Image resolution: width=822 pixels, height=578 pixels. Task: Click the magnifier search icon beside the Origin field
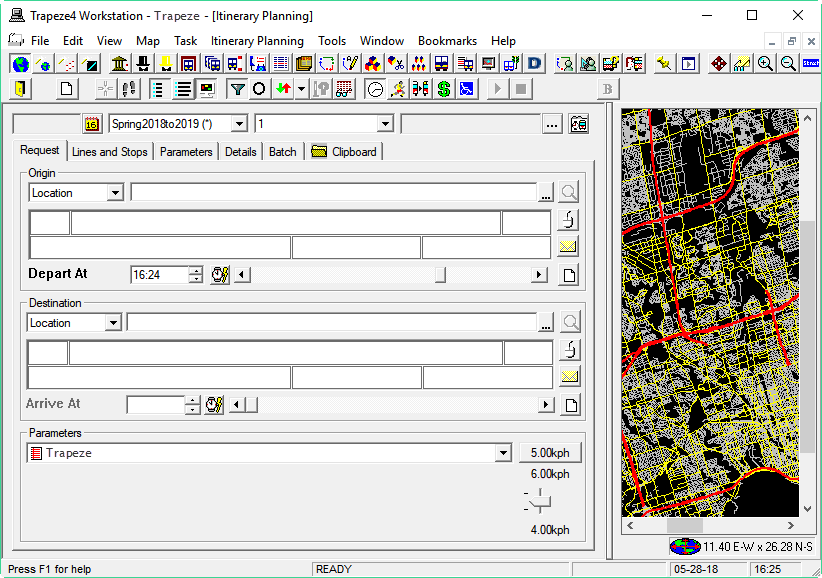pos(571,191)
